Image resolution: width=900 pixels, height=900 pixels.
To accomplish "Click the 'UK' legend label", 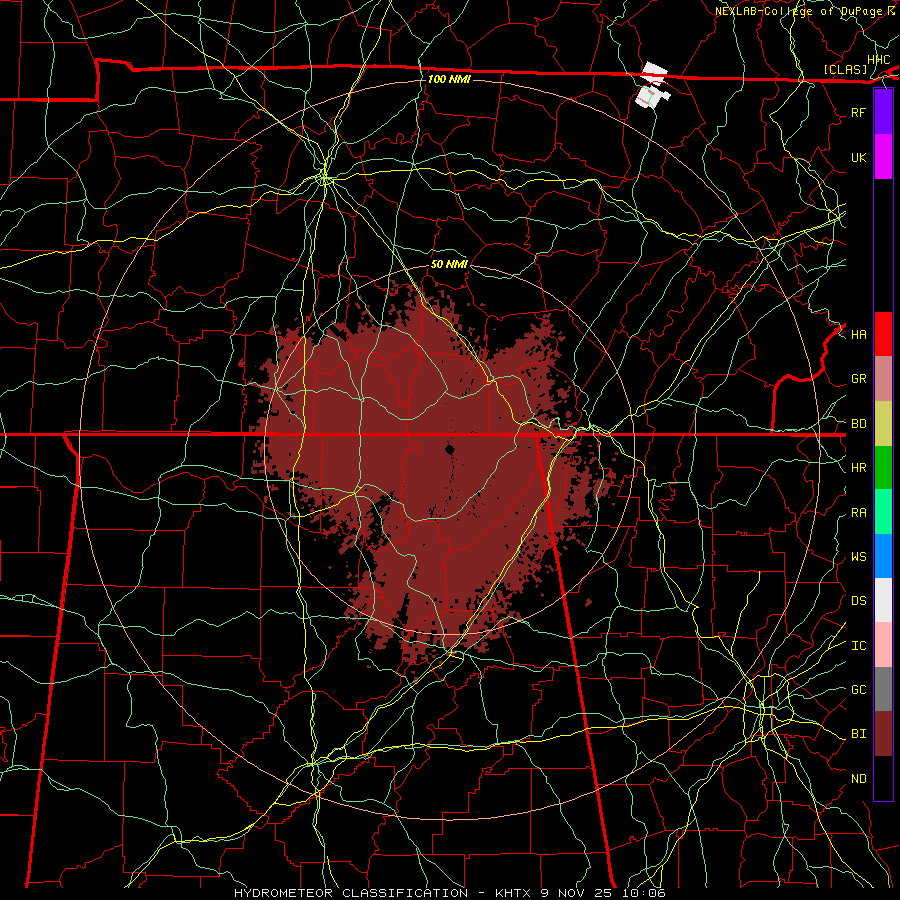I will 859,157.
